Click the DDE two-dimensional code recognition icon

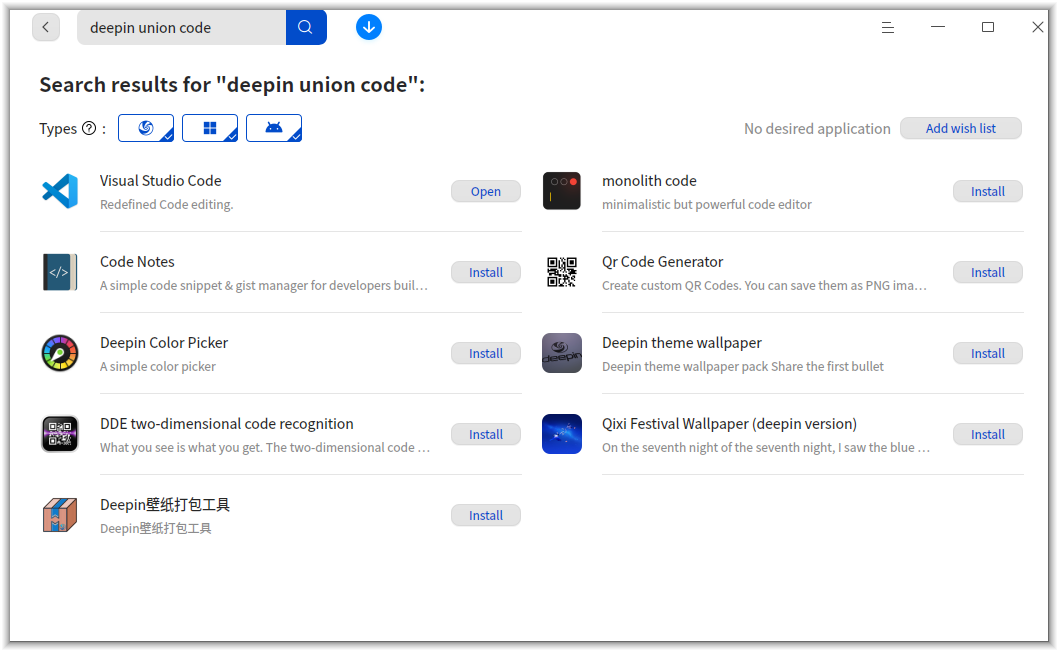point(60,434)
